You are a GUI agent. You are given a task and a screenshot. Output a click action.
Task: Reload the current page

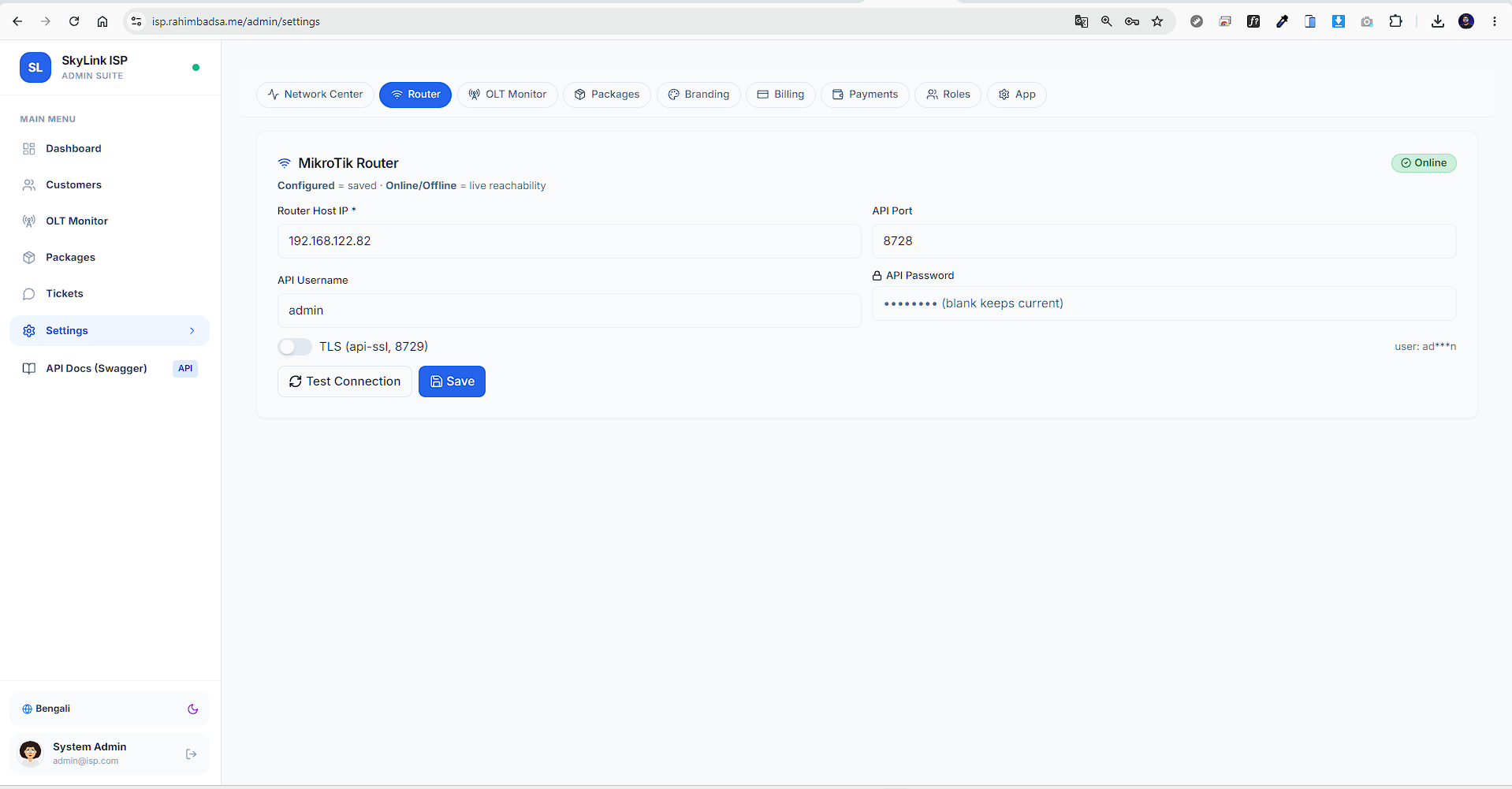74,21
